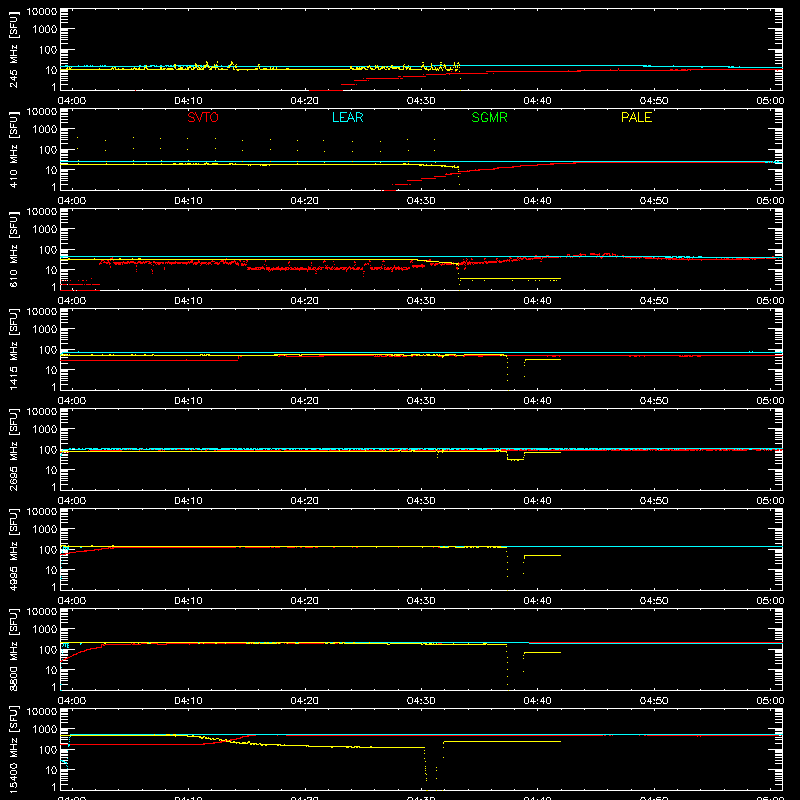
Task: Click 04:10 time label below 245 MHz plot
Action: pyautogui.click(x=188, y=101)
